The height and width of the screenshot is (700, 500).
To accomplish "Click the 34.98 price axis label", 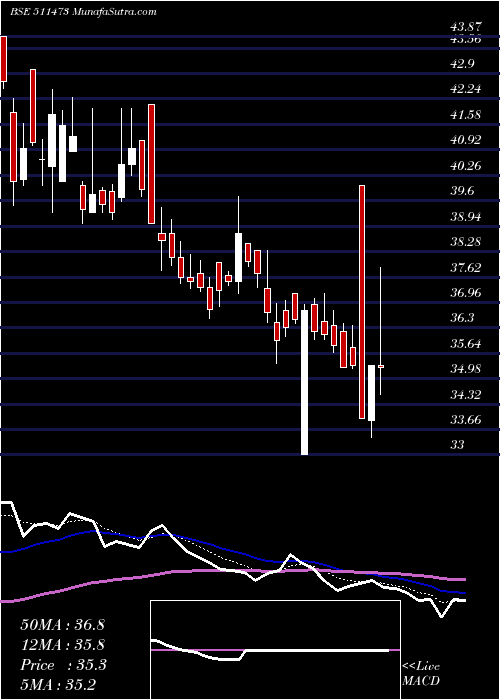I will click(x=467, y=369).
